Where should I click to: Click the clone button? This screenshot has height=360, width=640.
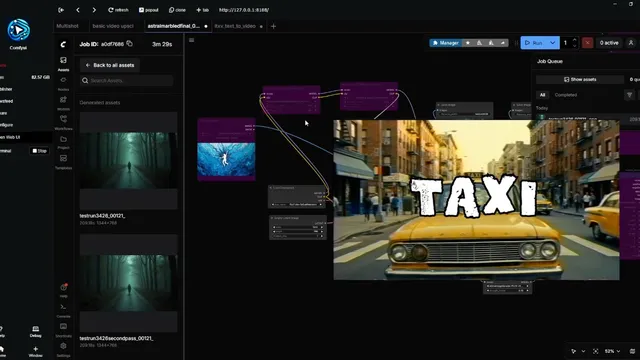[x=177, y=10]
